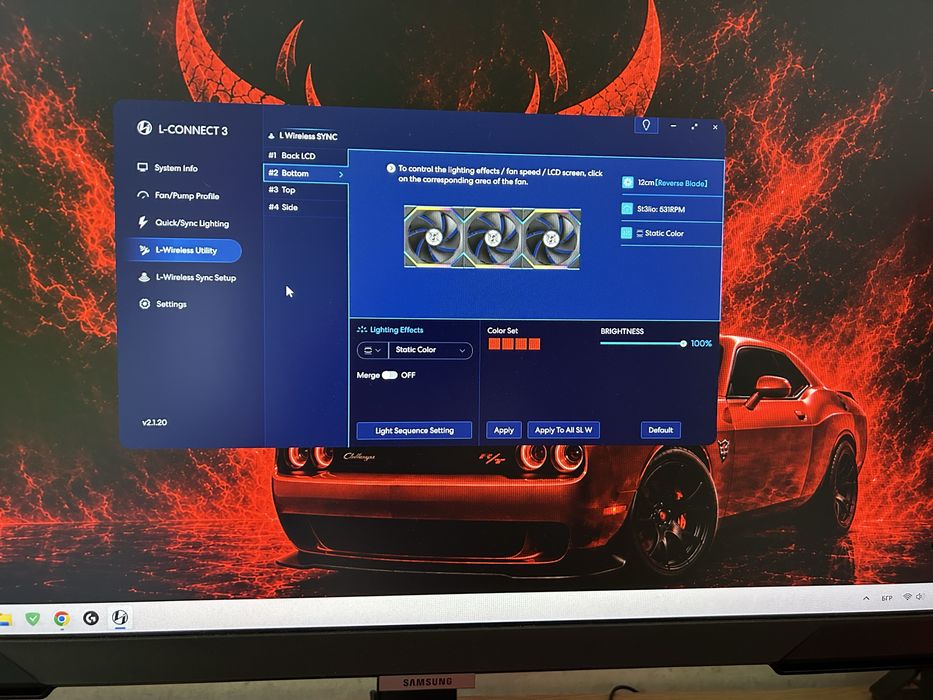Expand the #2 Bottom group chevron
The height and width of the screenshot is (700, 933).
click(341, 174)
